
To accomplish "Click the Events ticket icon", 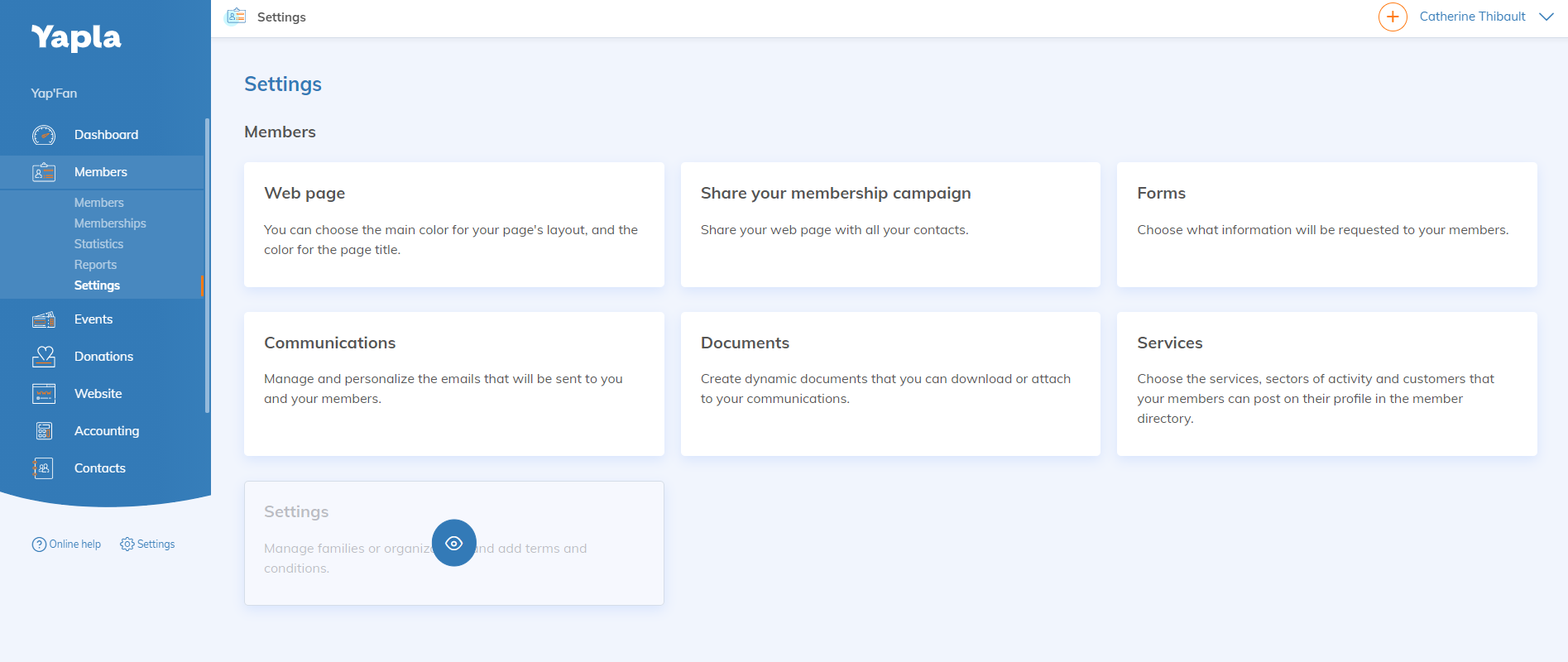I will pyautogui.click(x=44, y=319).
